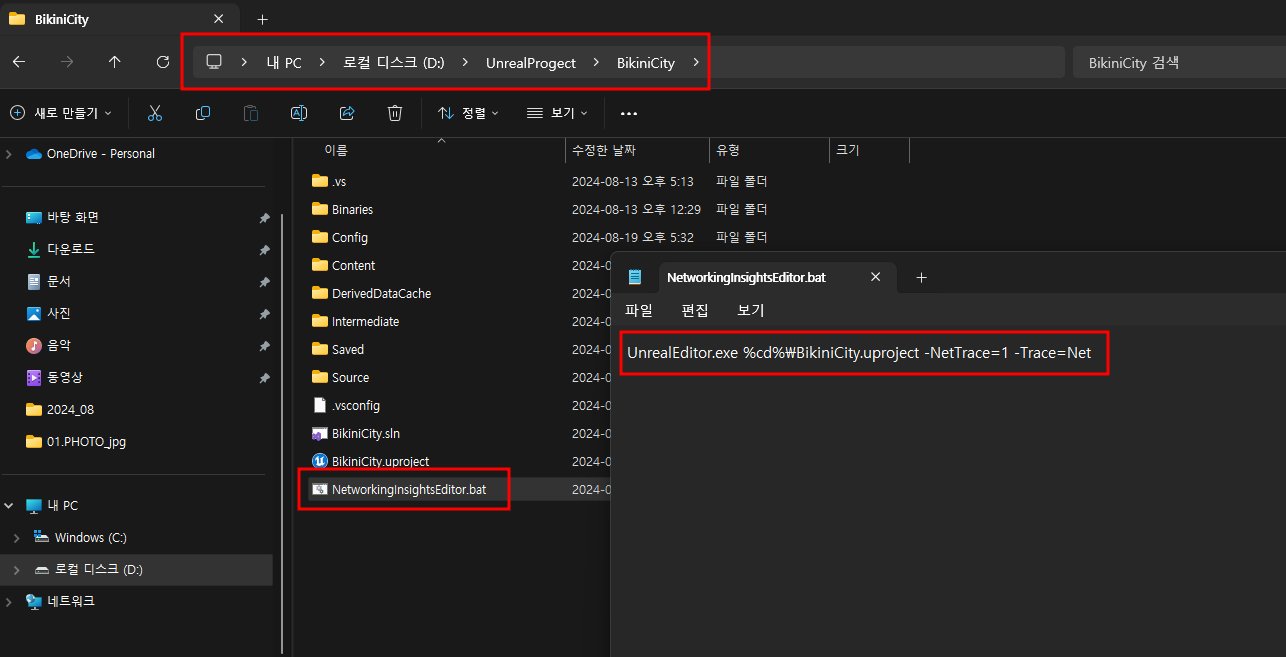The height and width of the screenshot is (657, 1286).
Task: Select the Saved folder
Action: point(348,349)
